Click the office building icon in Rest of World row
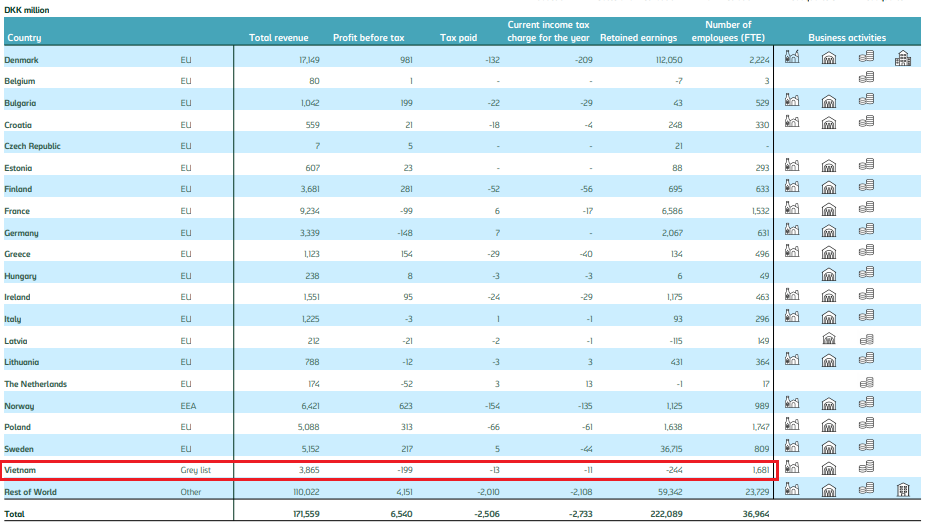Image resolution: width=926 pixels, height=528 pixels. point(902,489)
